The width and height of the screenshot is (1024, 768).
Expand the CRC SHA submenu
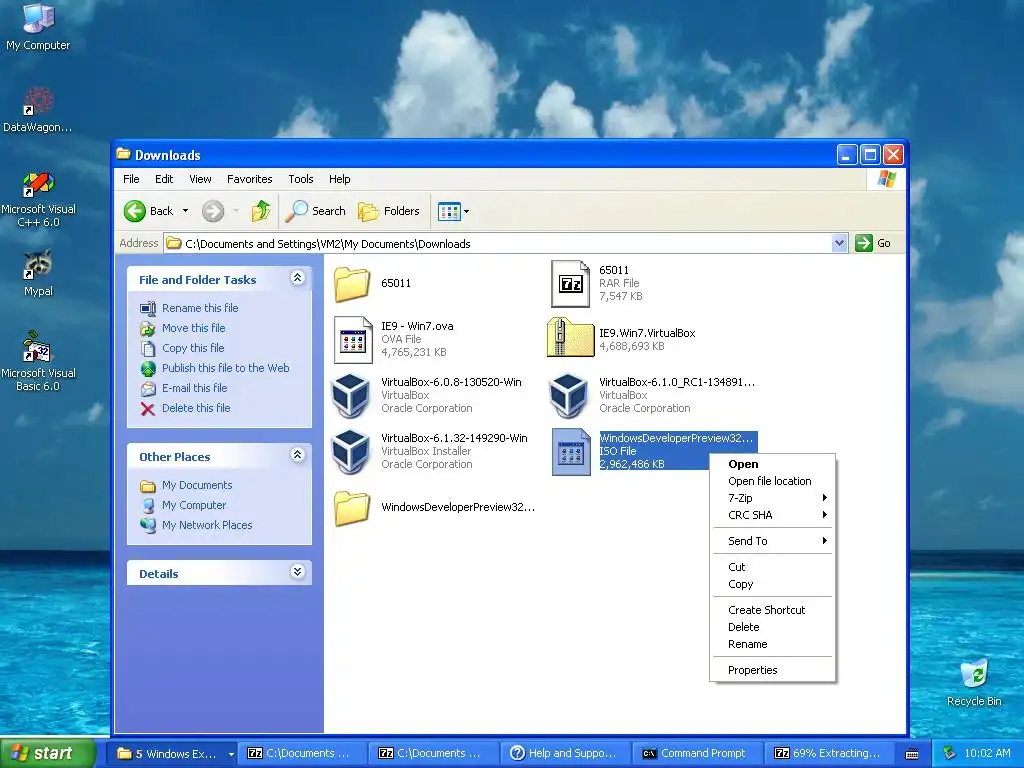(773, 515)
